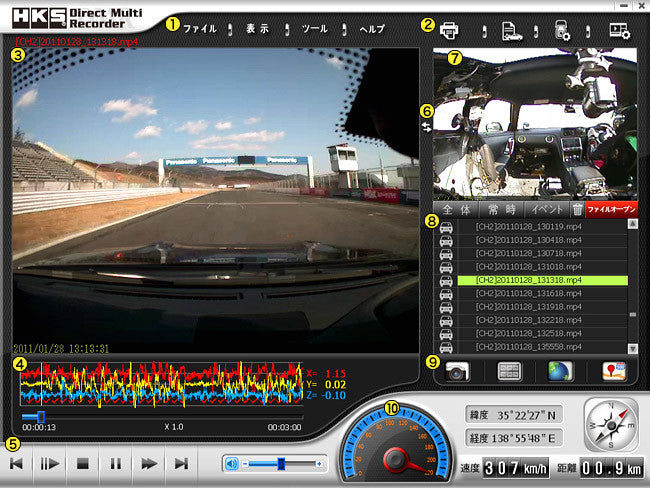This screenshot has width=650, height=488.
Task: Pause the video playback
Action: tap(116, 464)
